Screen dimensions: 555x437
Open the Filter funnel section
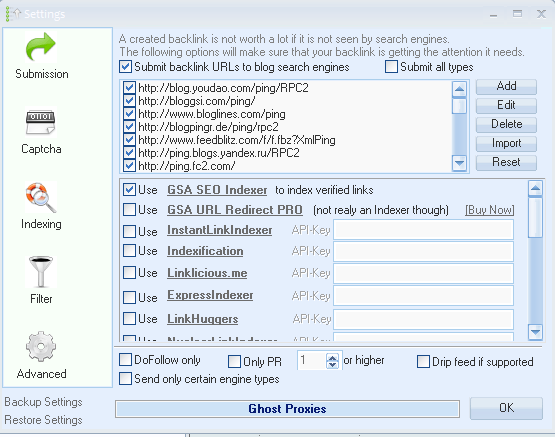pos(41,280)
